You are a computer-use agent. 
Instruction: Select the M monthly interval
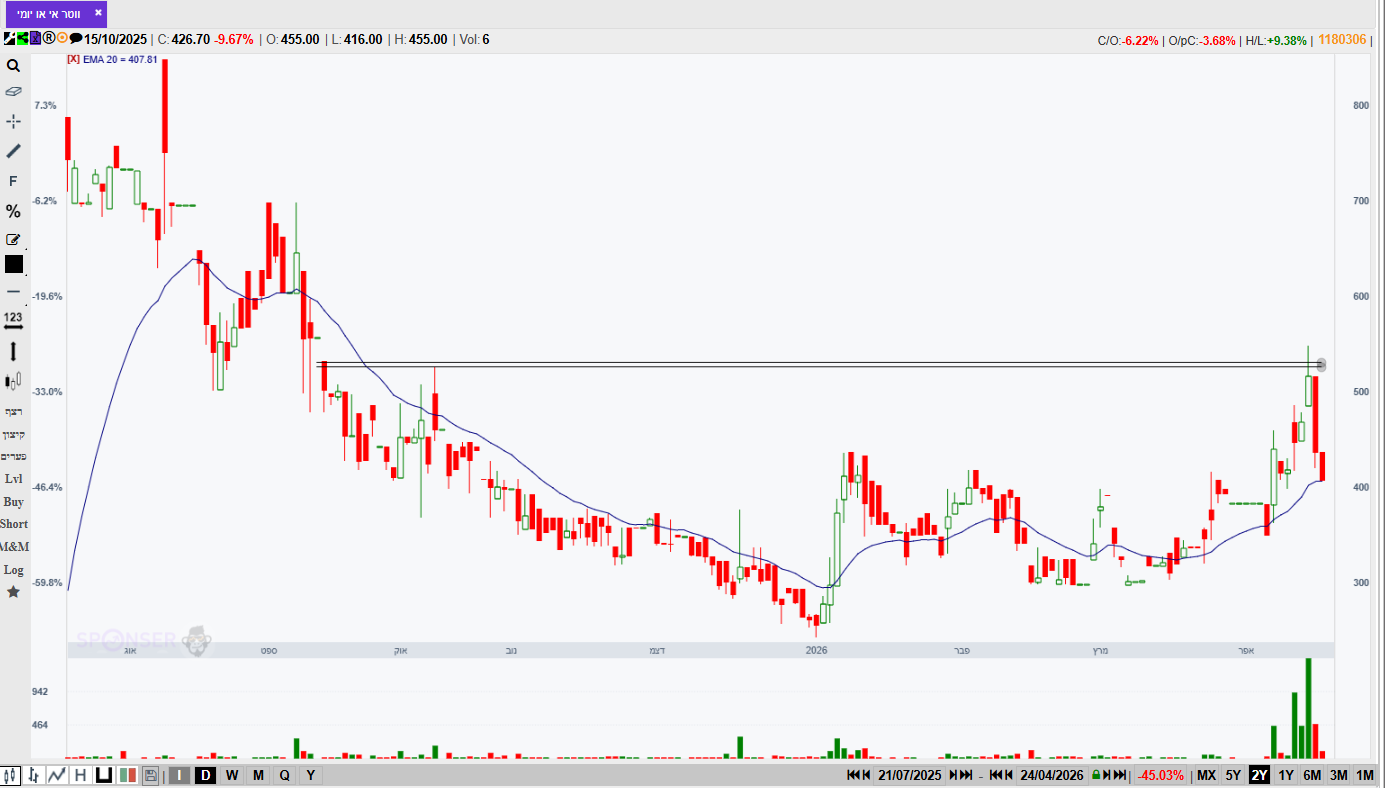[258, 775]
